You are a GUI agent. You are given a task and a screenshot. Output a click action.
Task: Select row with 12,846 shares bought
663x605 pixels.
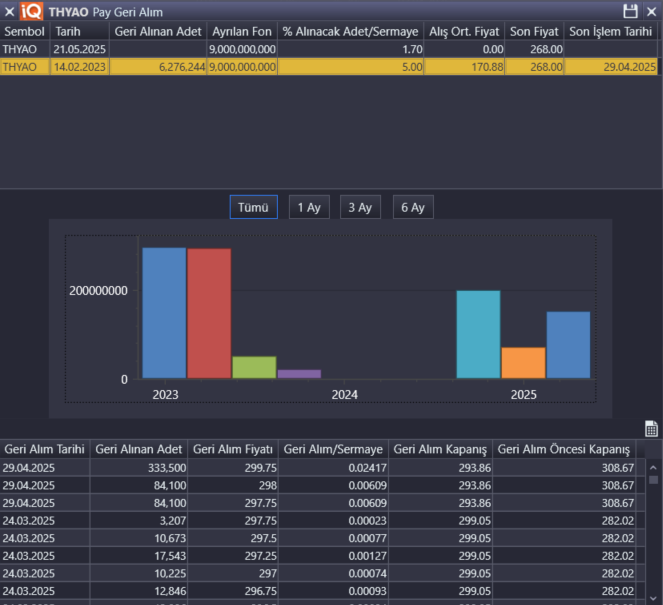tap(322, 591)
